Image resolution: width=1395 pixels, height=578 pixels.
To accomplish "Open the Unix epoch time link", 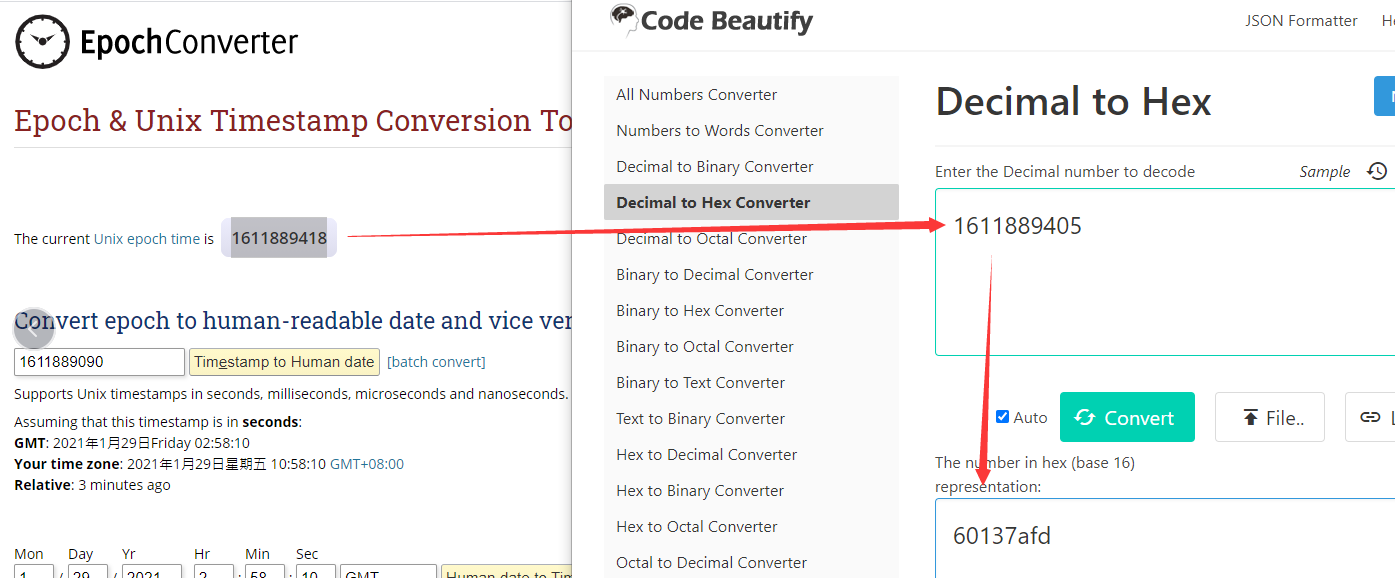I will (147, 239).
